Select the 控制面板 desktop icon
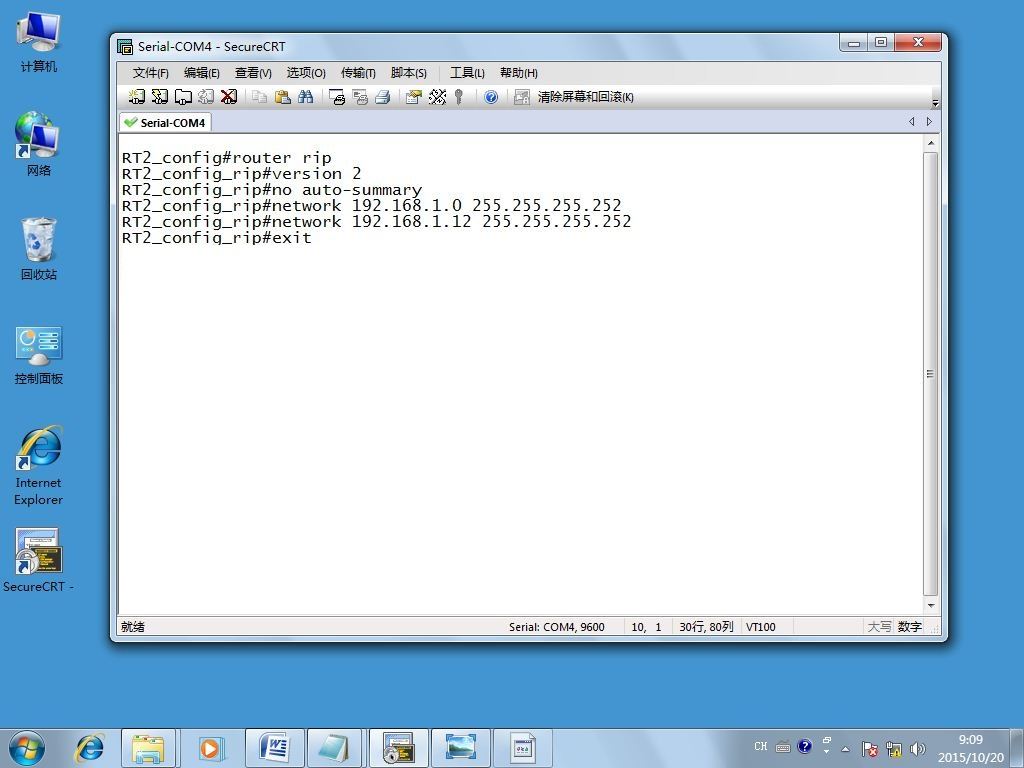The width and height of the screenshot is (1024, 768). (39, 356)
